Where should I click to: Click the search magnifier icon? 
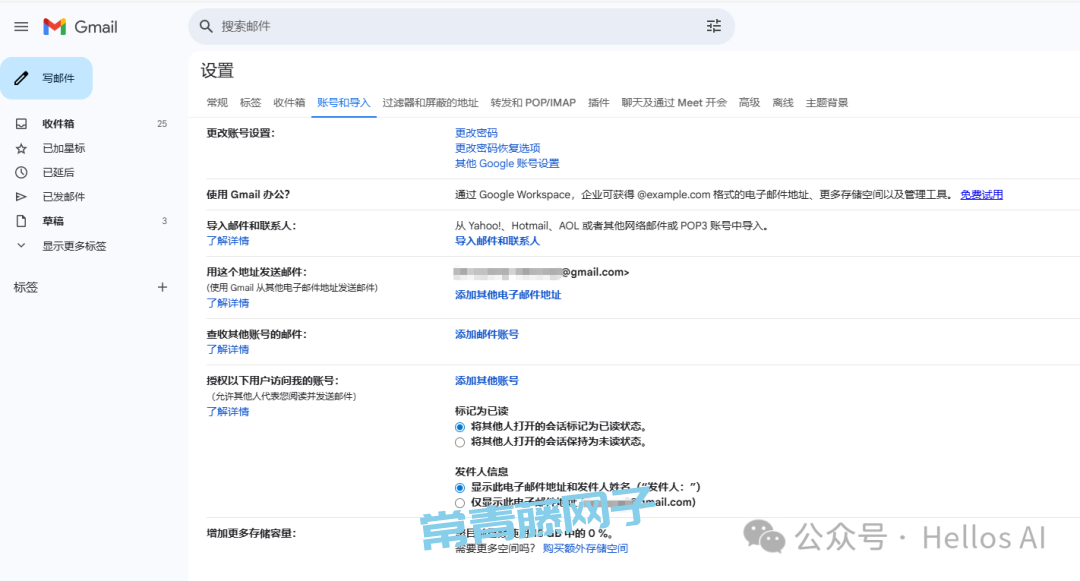coord(206,26)
